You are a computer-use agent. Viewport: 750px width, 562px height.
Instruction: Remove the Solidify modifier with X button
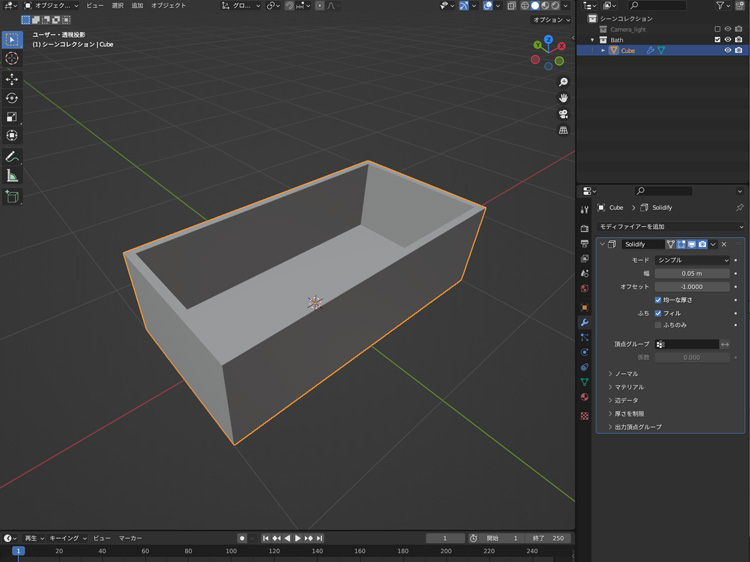pyautogui.click(x=724, y=244)
